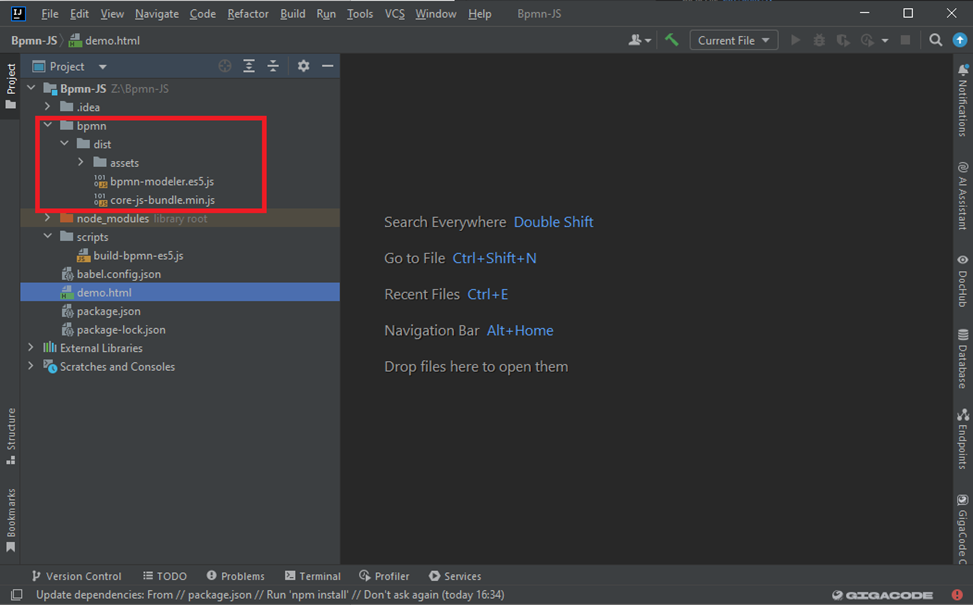The height and width of the screenshot is (605, 973).
Task: Open the Build menu
Action: click(x=292, y=14)
